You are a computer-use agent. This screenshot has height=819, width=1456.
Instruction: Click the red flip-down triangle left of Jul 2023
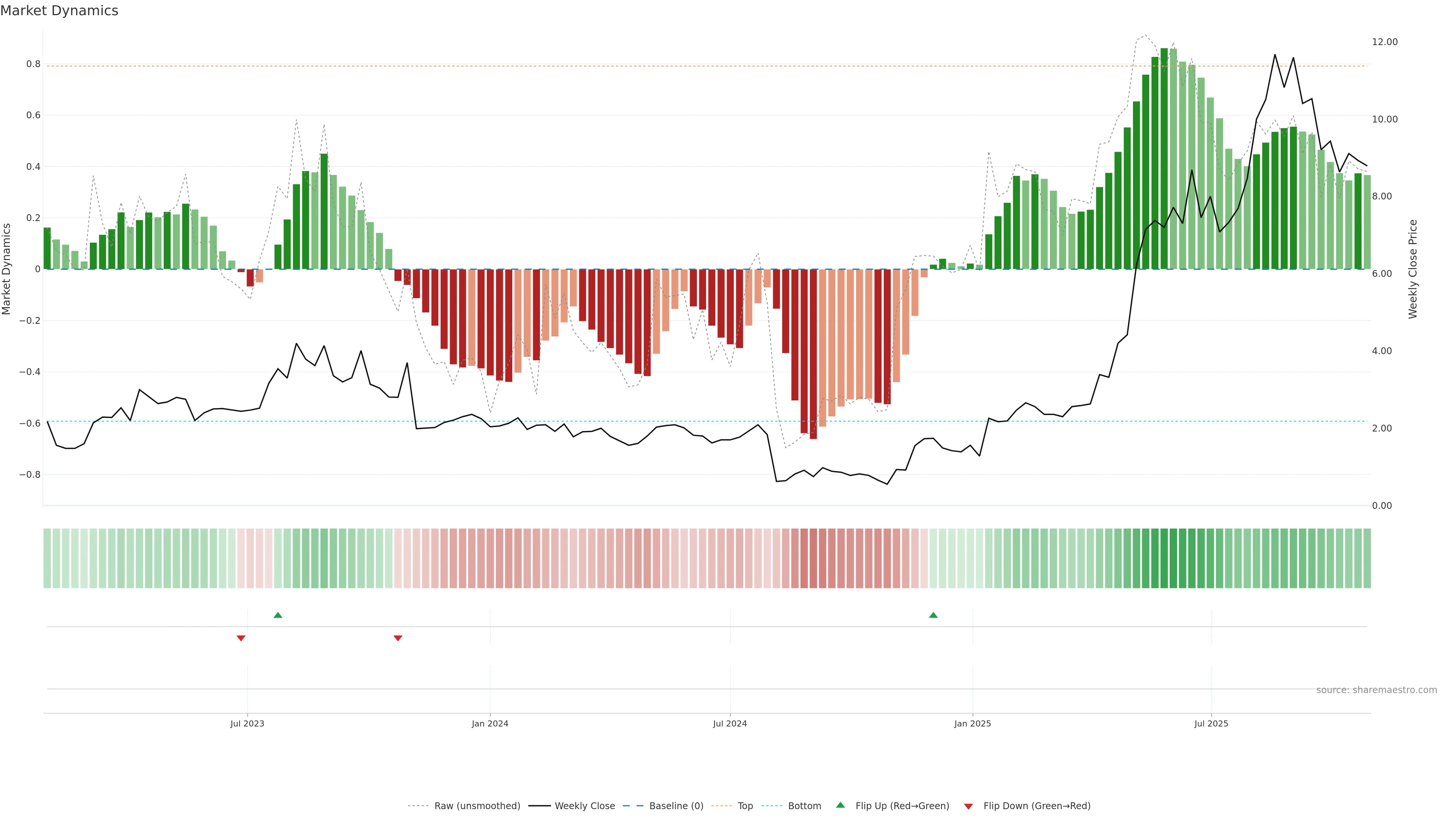coord(241,638)
